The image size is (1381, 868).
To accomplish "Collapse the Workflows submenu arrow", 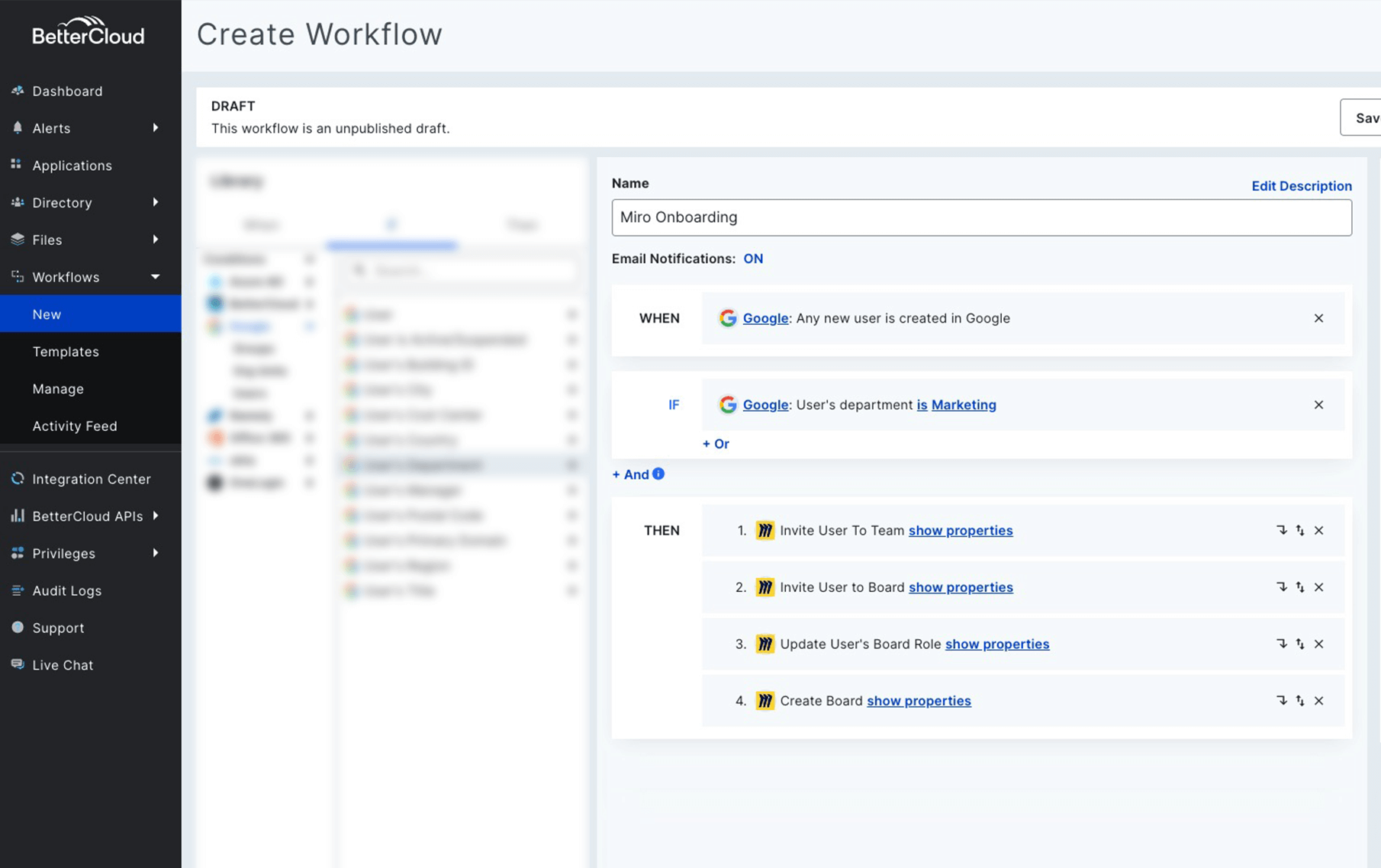I will point(156,276).
